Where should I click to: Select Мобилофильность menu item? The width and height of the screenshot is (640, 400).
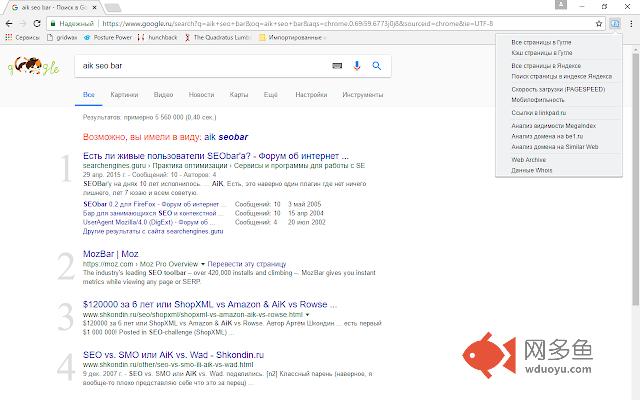[x=538, y=100]
